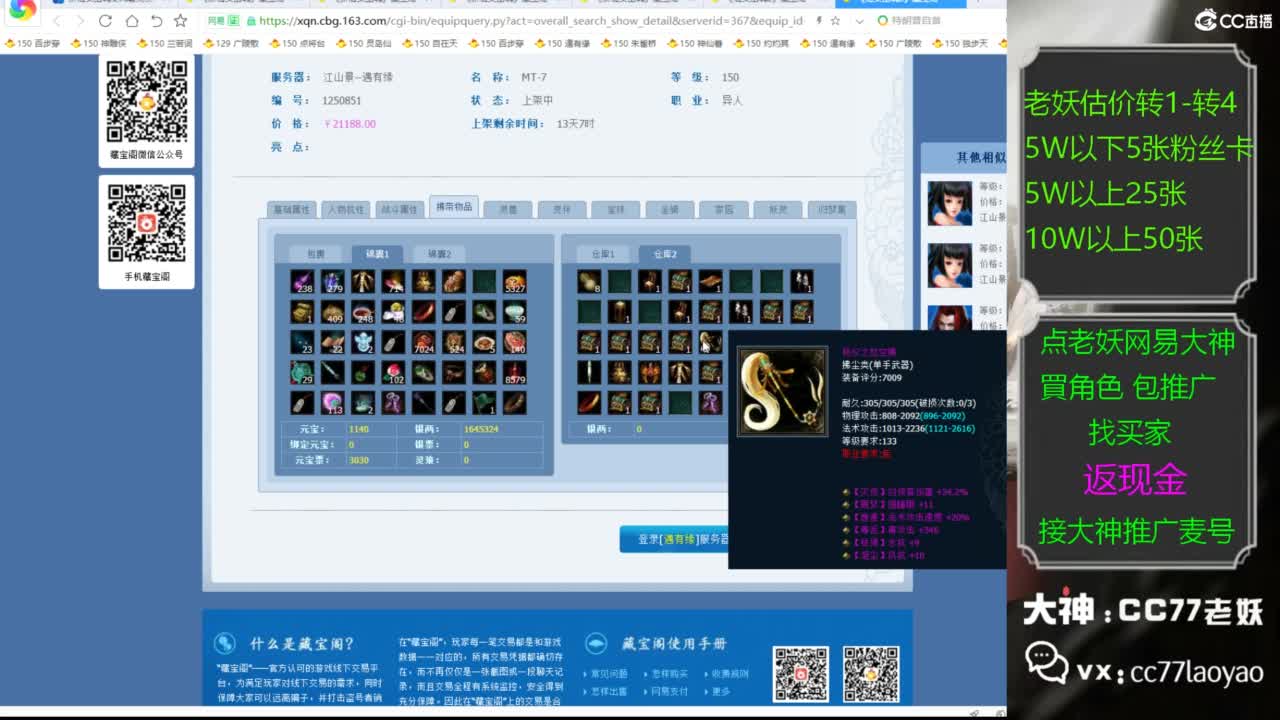Switch to the 携带物品 tab
Image resolution: width=1280 pixels, height=720 pixels.
coord(453,206)
